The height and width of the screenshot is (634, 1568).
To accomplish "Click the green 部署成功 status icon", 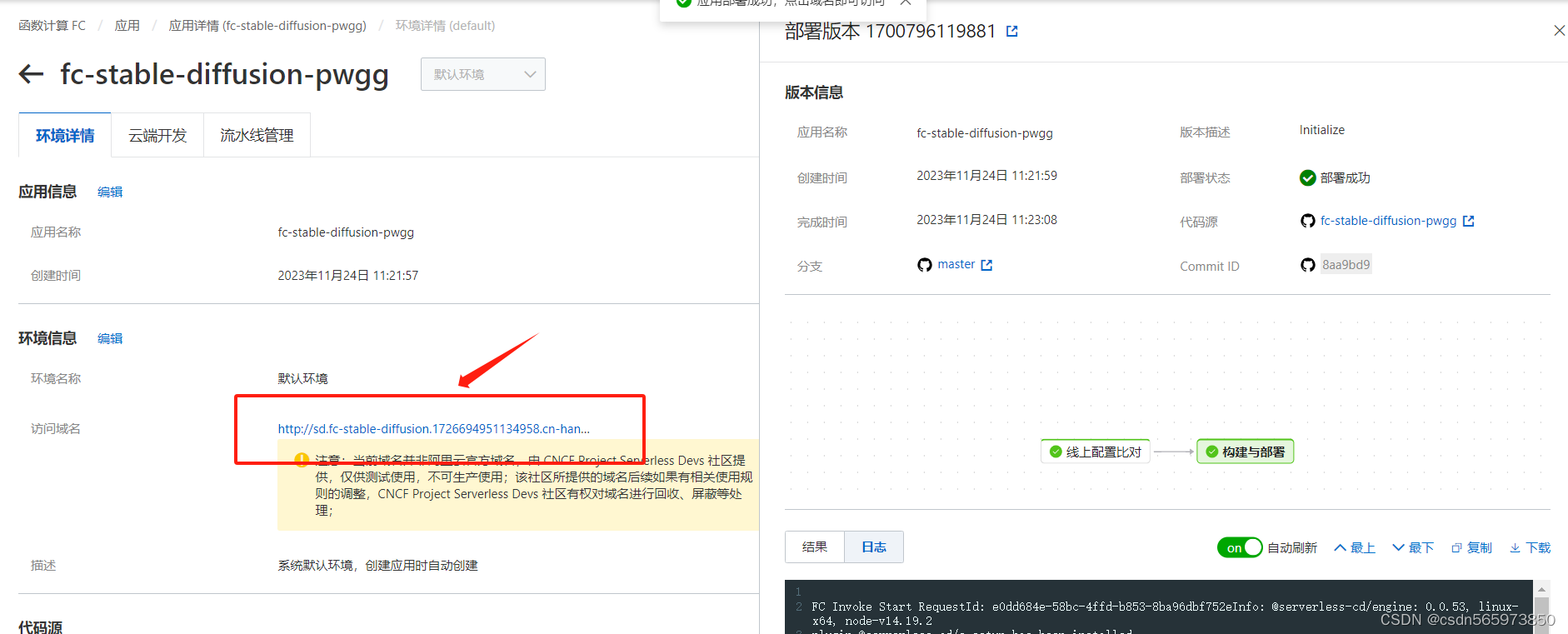I will [x=1308, y=177].
